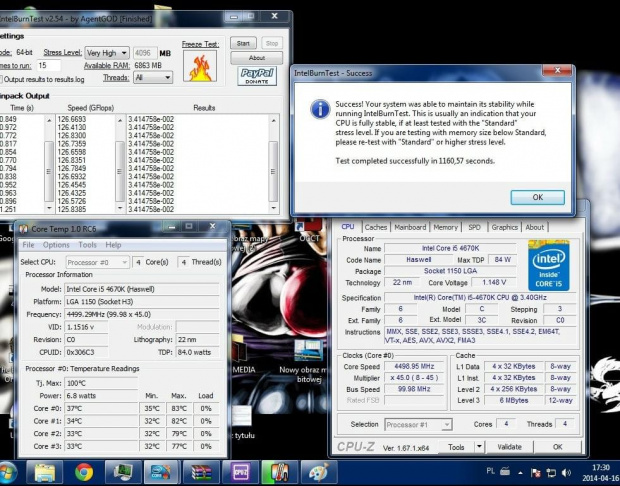The height and width of the screenshot is (486, 620).
Task: Click Validate in CPU-Z
Action: 509,447
